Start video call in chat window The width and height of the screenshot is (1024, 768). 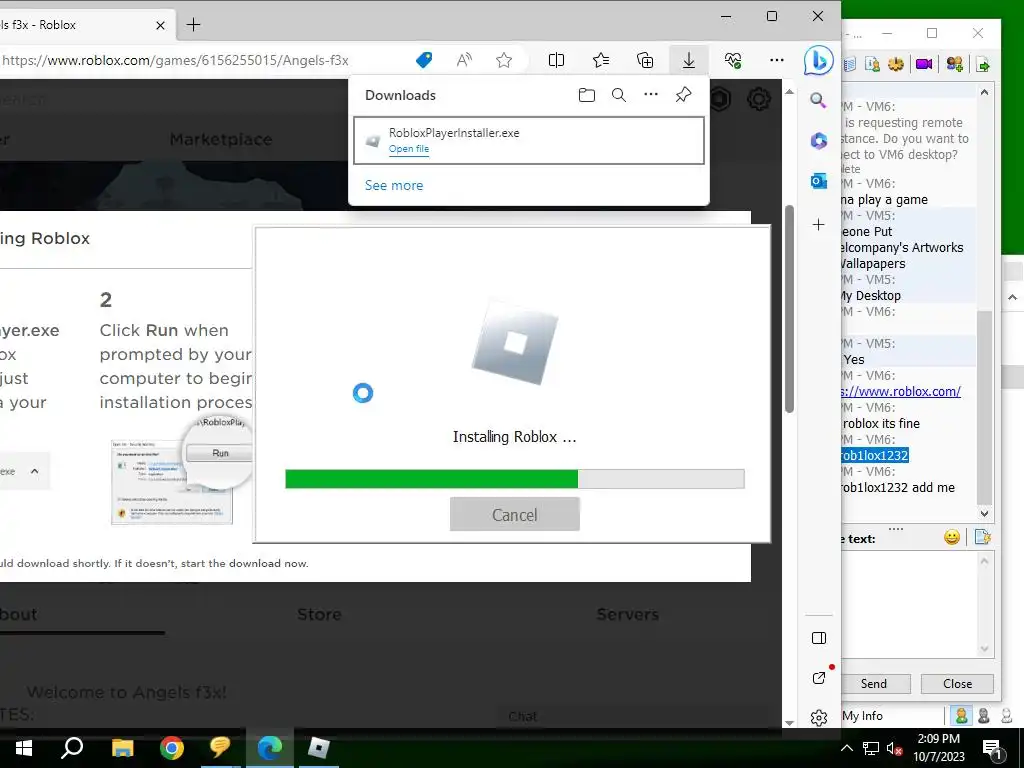(923, 64)
